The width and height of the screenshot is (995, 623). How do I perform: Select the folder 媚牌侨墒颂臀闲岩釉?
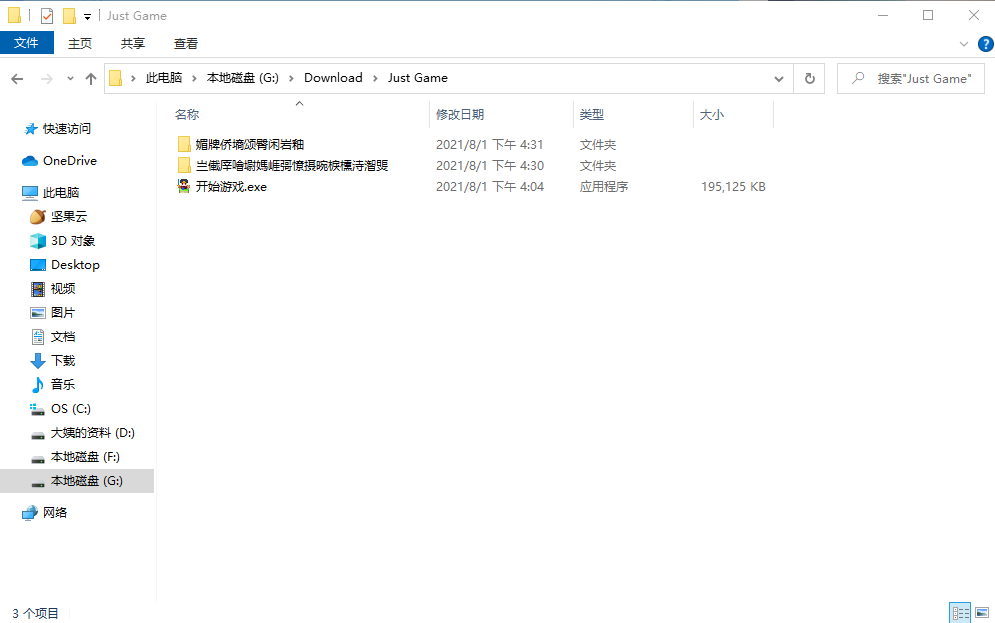pos(249,145)
